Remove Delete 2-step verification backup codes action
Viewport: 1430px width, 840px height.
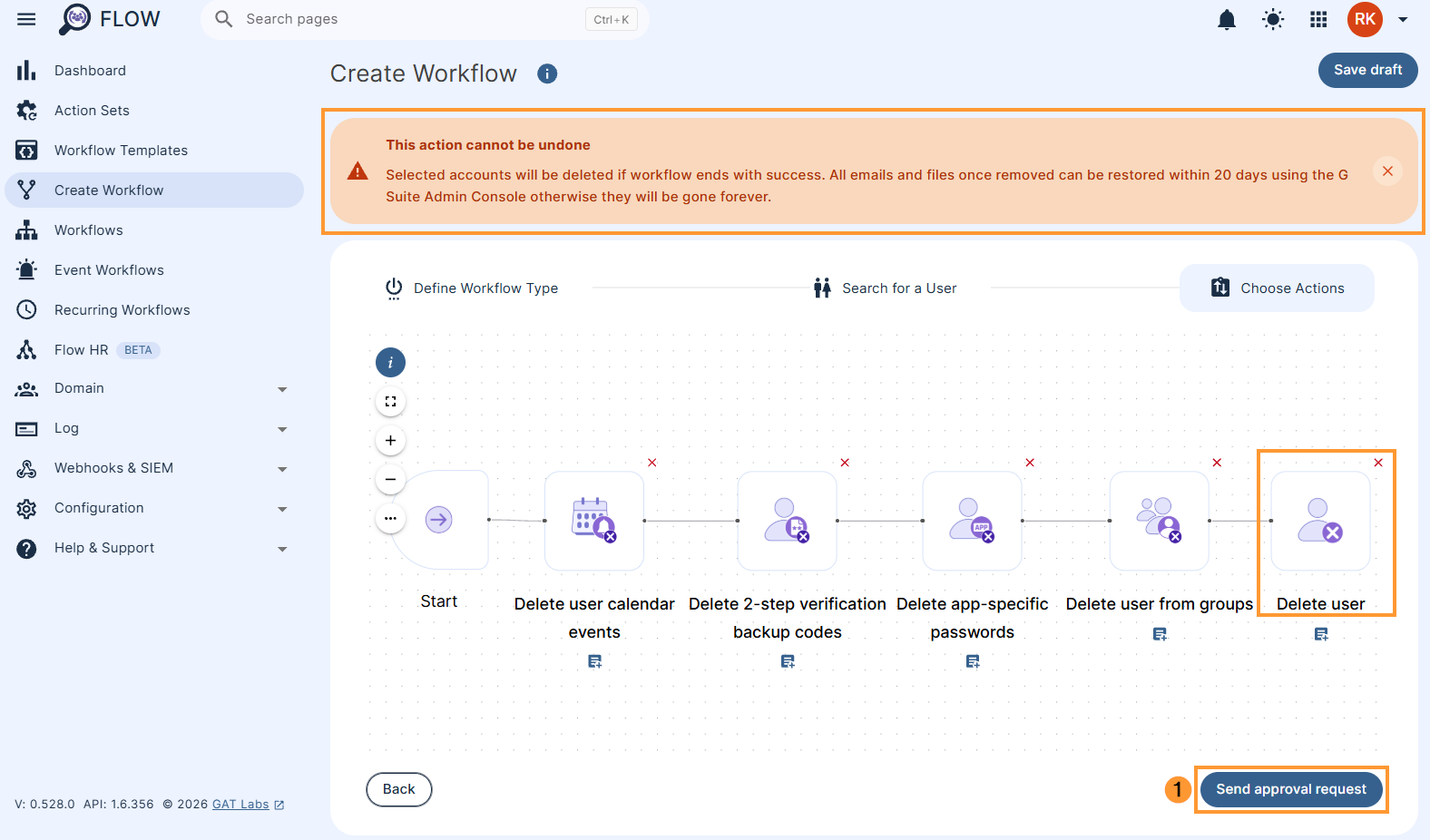pos(845,463)
